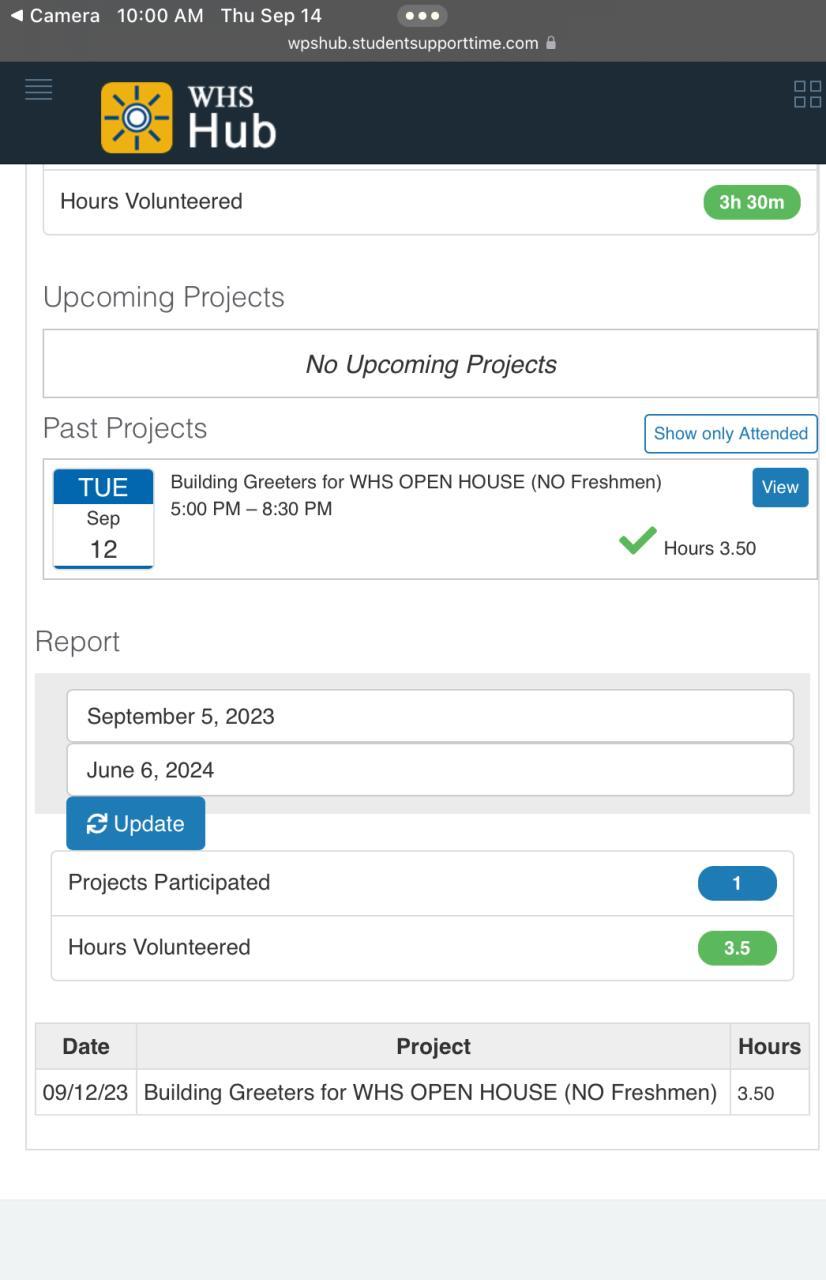The height and width of the screenshot is (1280, 826).
Task: Open the grid apps icon
Action: tap(807, 94)
